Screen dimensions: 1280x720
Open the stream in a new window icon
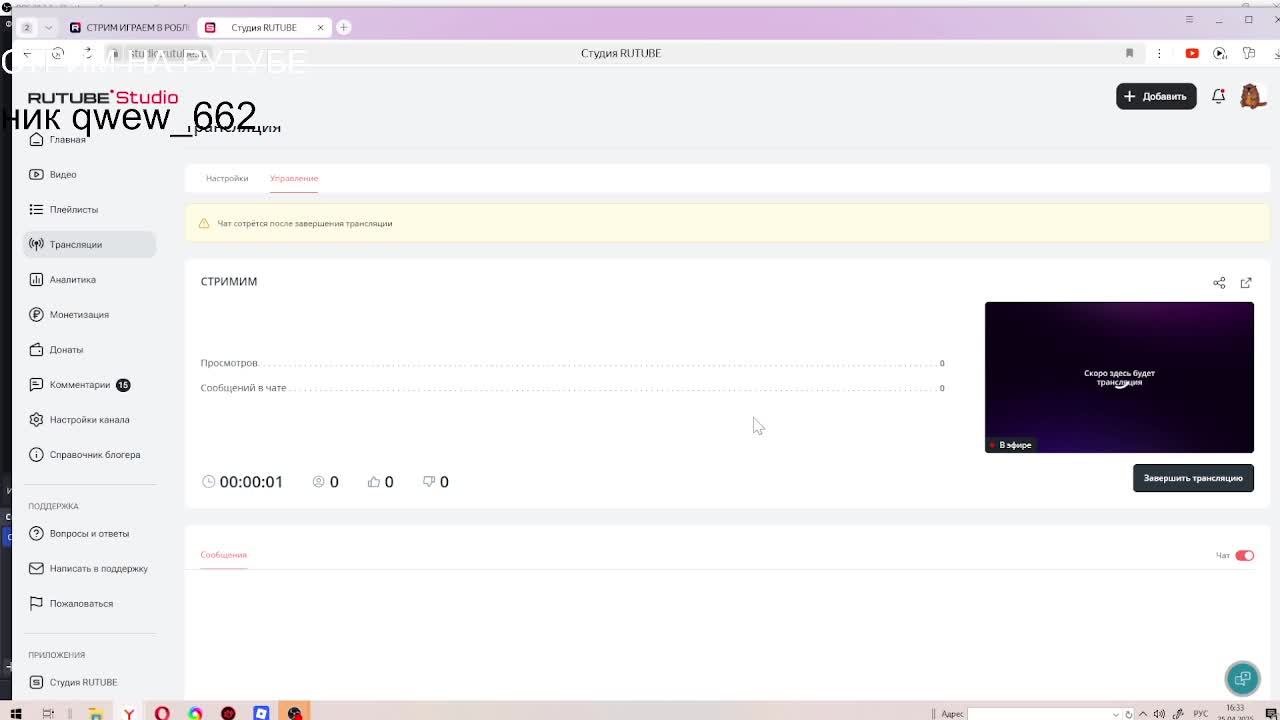[x=1246, y=283]
